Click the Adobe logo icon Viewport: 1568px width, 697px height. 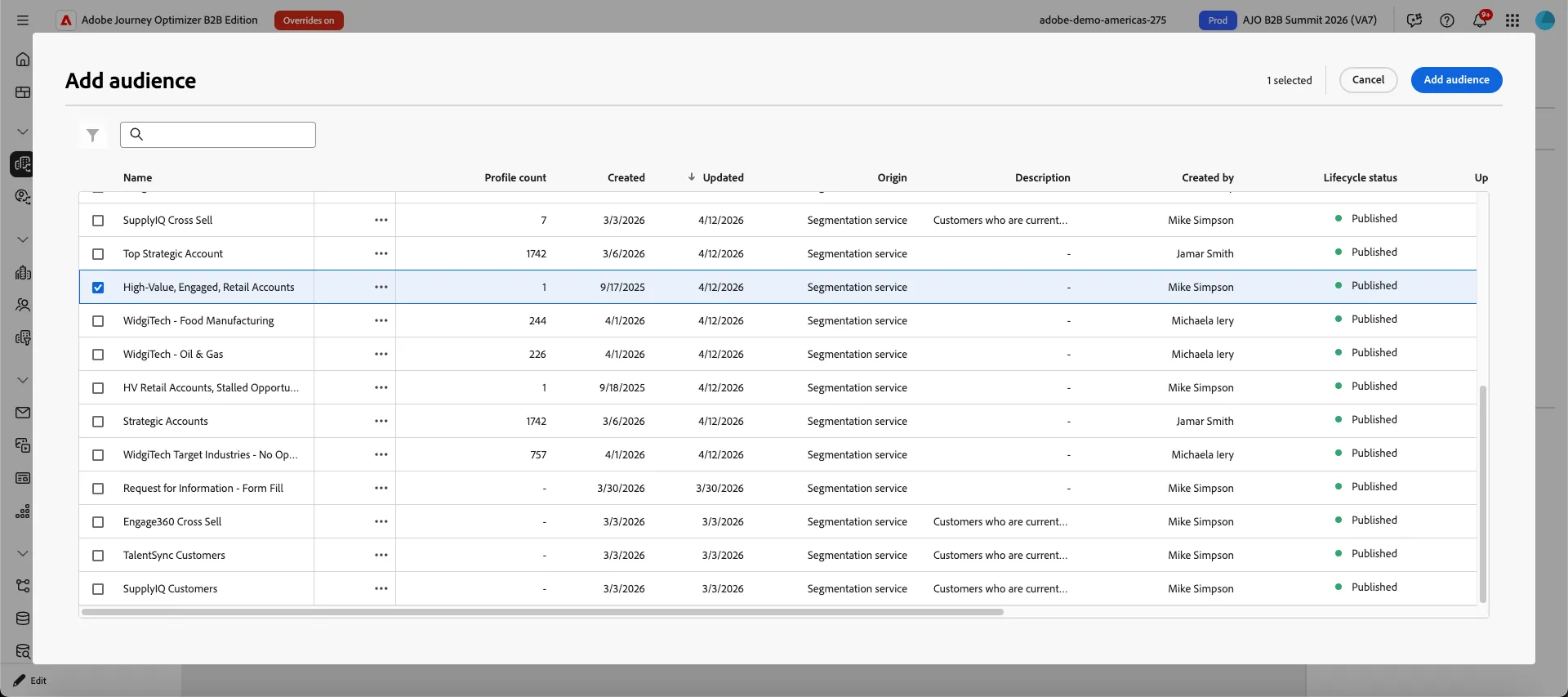click(66, 20)
